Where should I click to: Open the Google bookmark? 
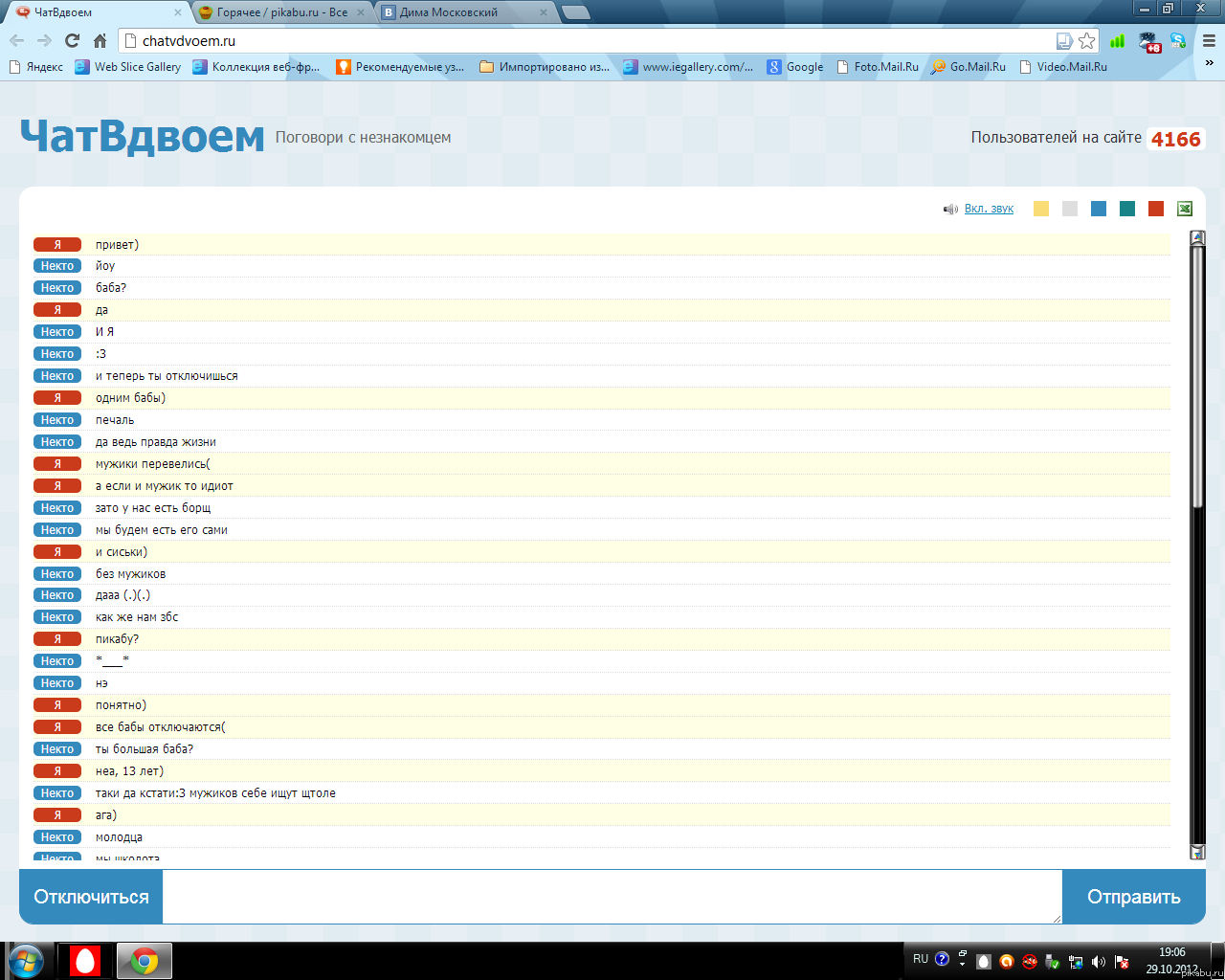tap(795, 67)
